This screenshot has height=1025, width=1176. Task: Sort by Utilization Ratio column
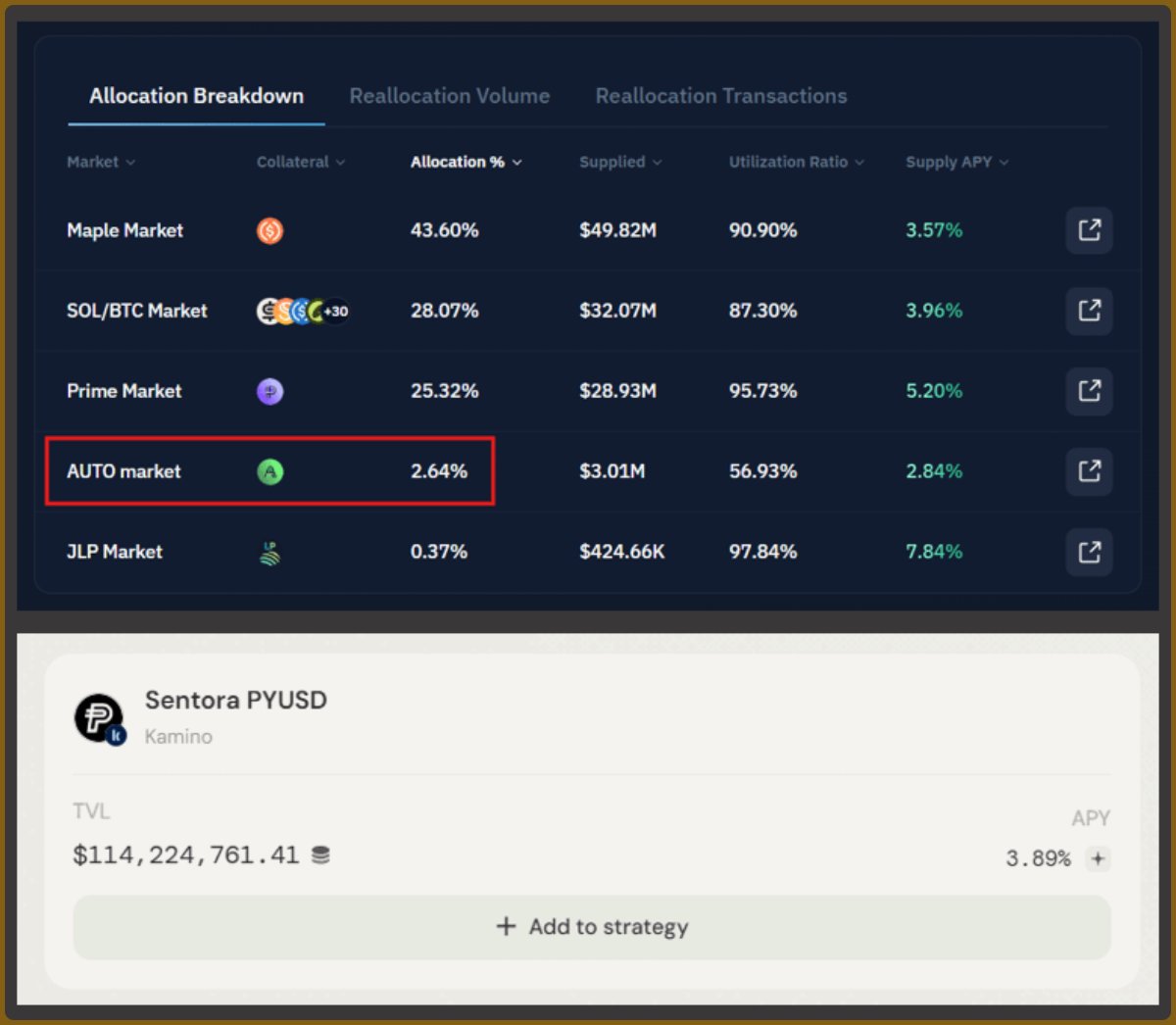tap(797, 162)
